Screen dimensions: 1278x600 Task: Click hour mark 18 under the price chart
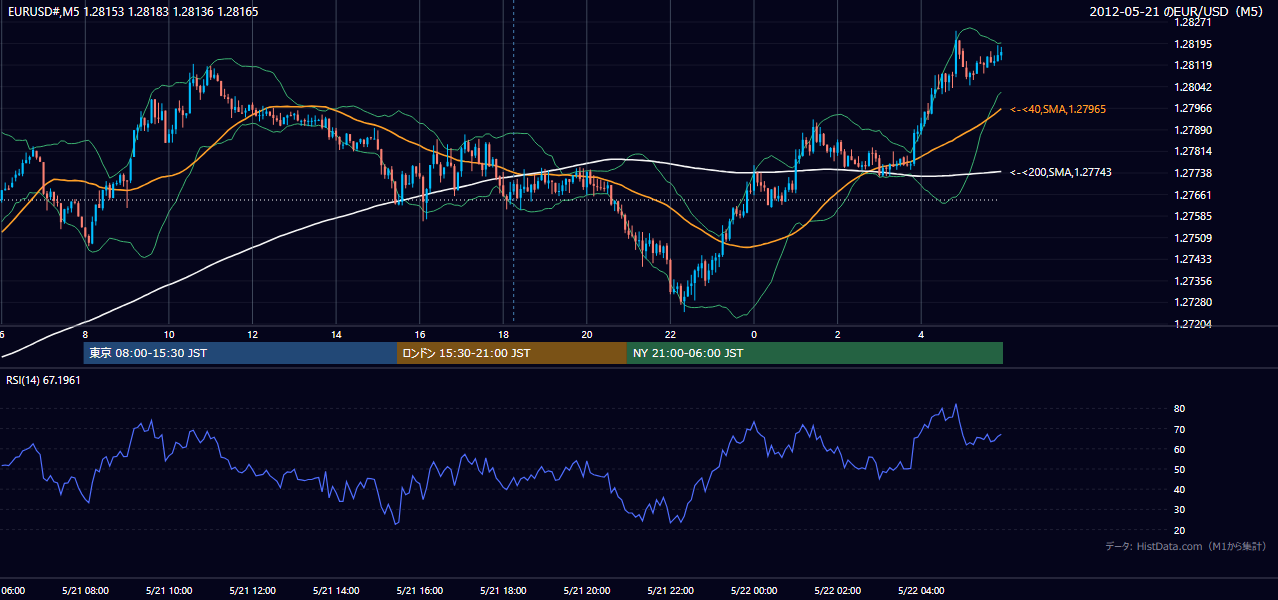[x=503, y=335]
